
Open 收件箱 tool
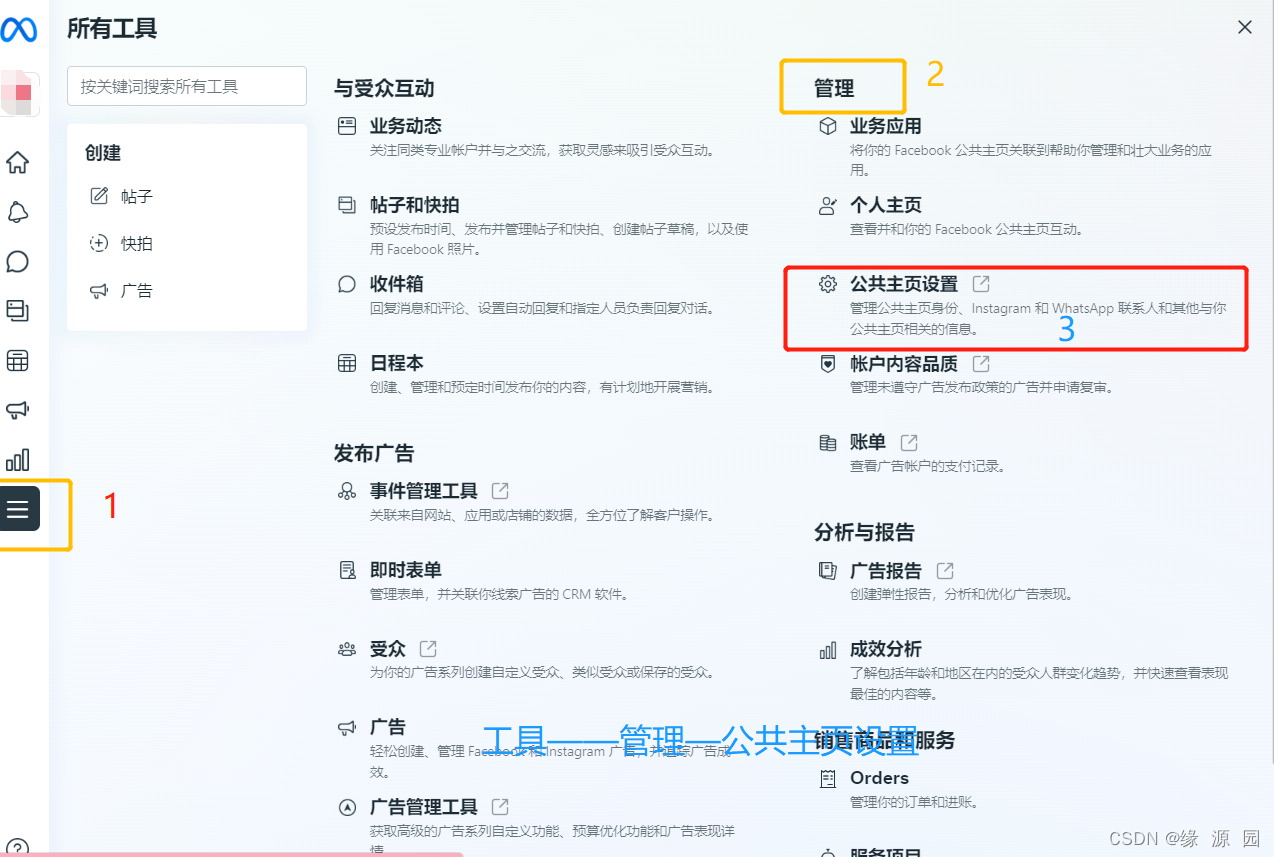click(x=397, y=284)
